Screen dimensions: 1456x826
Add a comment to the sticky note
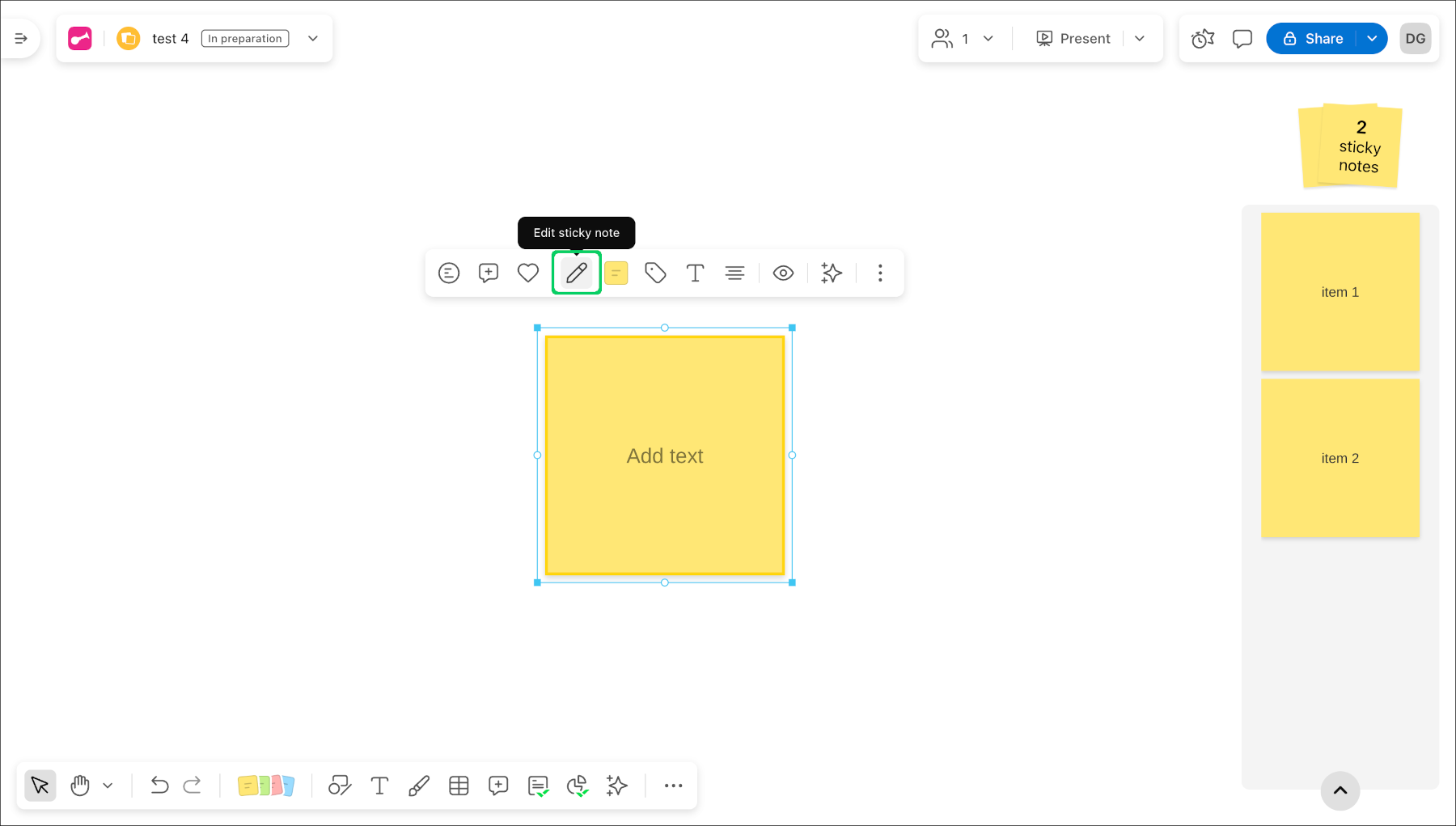click(x=489, y=273)
